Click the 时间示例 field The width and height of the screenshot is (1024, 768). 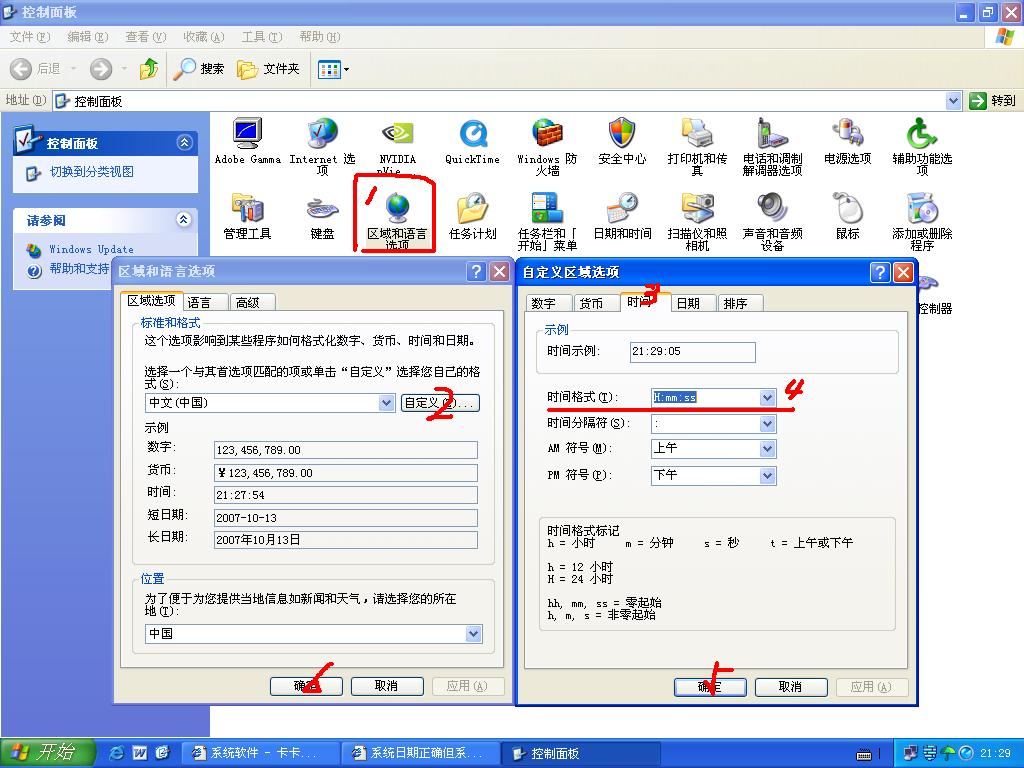point(692,351)
